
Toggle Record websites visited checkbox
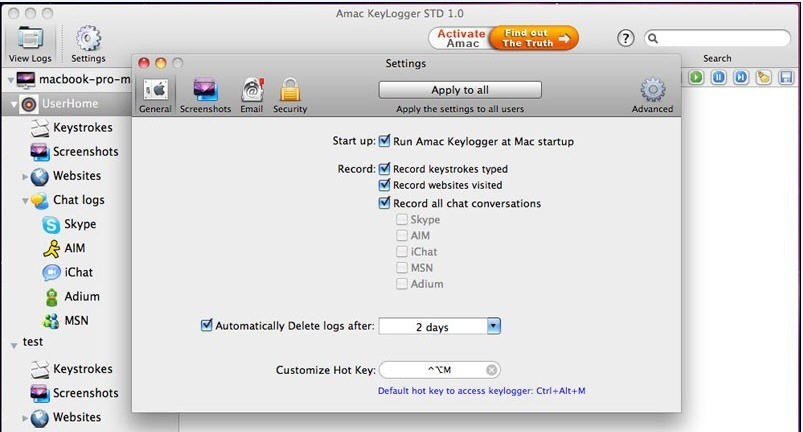[384, 185]
